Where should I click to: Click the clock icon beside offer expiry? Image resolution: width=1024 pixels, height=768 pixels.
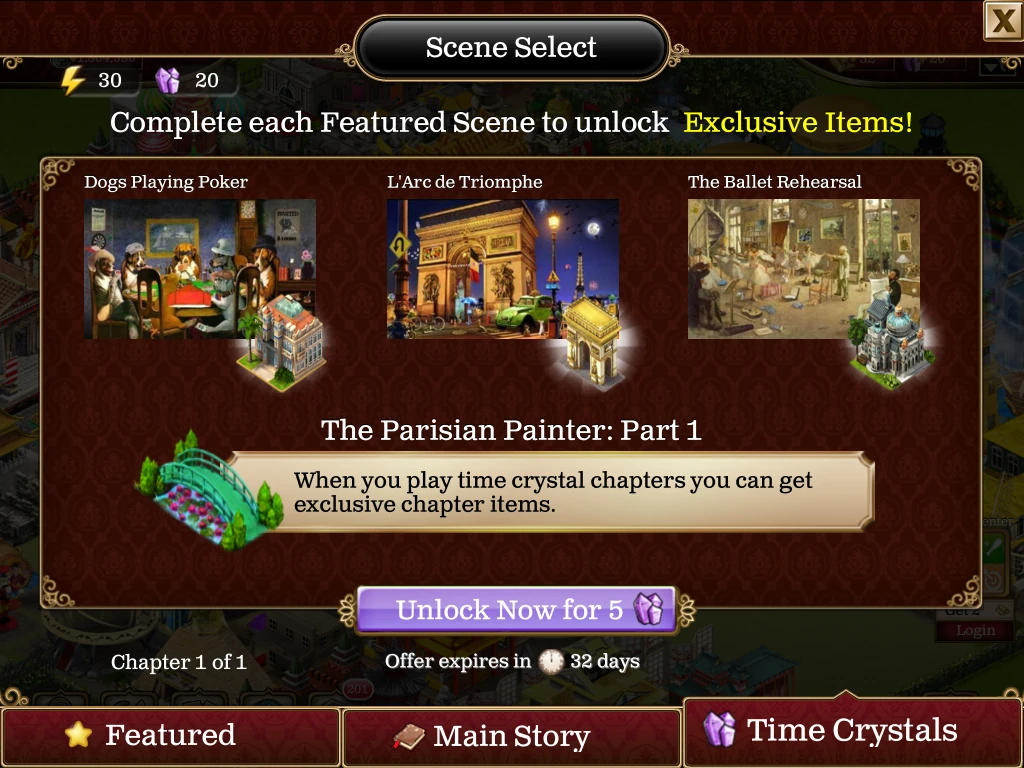point(551,662)
